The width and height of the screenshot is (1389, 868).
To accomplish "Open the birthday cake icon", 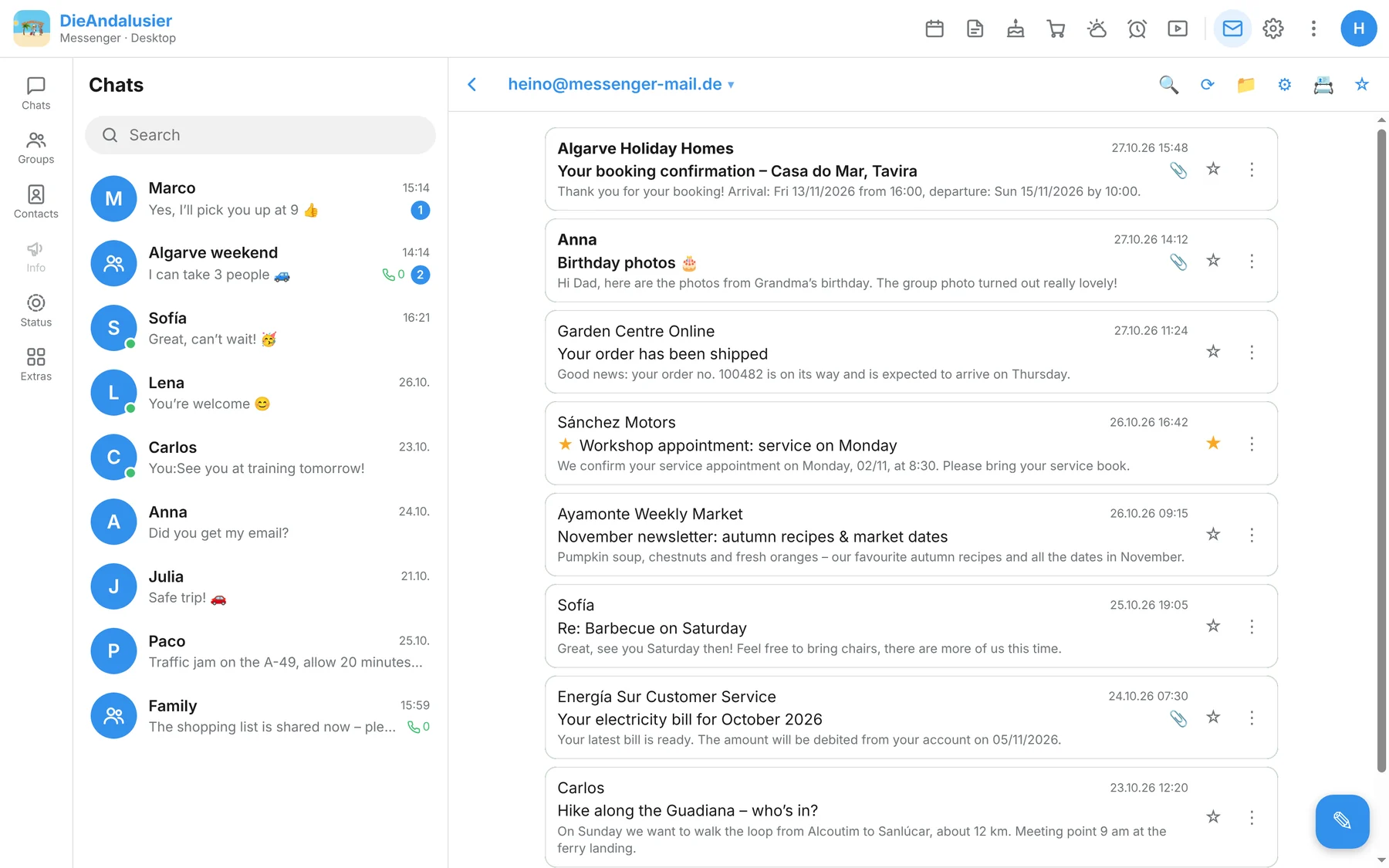I will click(1016, 29).
